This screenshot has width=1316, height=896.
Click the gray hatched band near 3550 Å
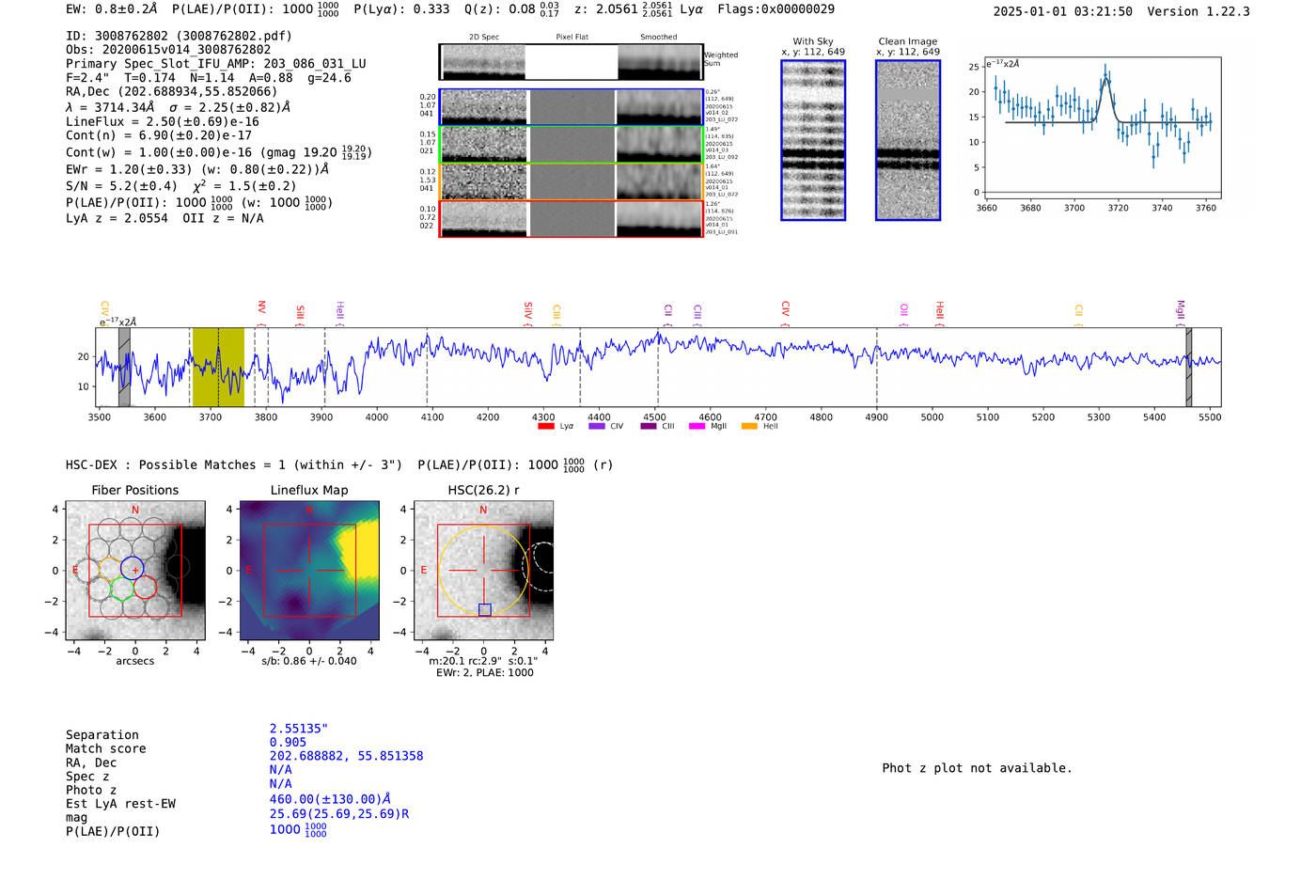pos(124,367)
